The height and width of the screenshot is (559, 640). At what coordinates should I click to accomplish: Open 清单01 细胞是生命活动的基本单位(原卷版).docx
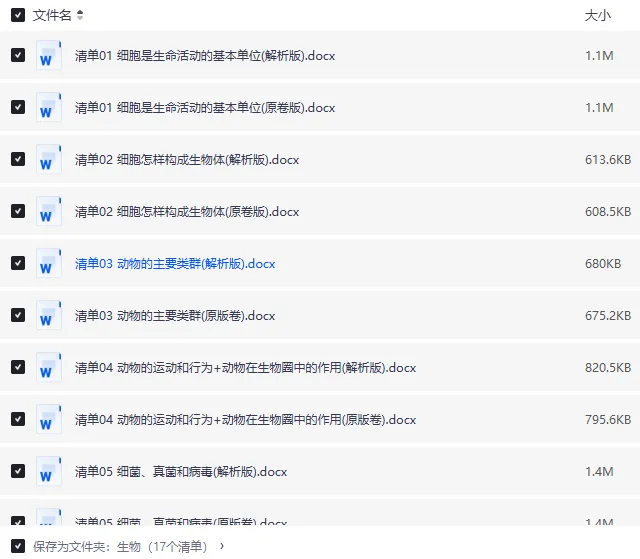pos(205,108)
